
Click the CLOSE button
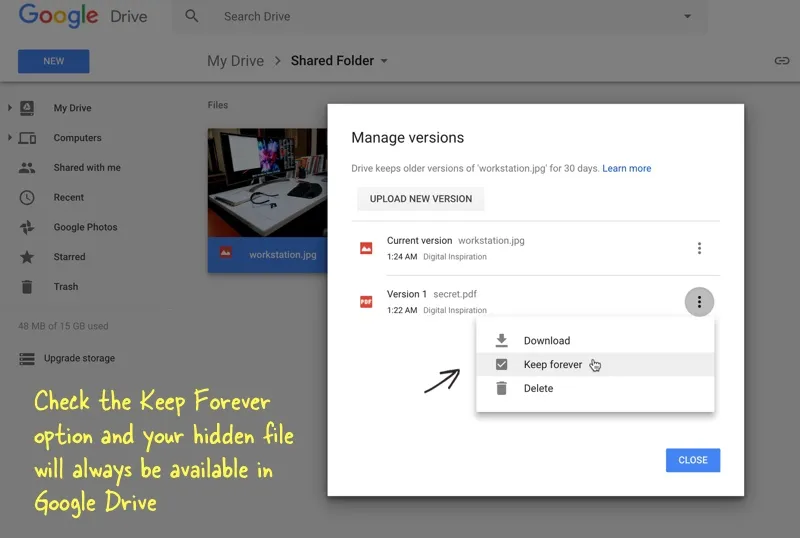[693, 460]
